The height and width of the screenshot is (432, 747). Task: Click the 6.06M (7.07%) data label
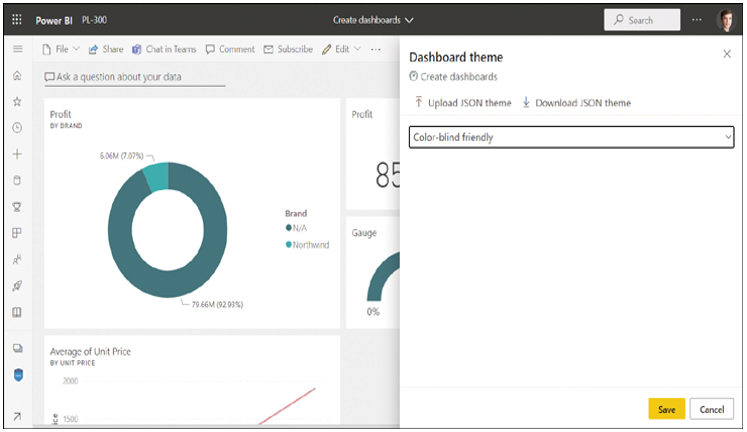click(121, 156)
